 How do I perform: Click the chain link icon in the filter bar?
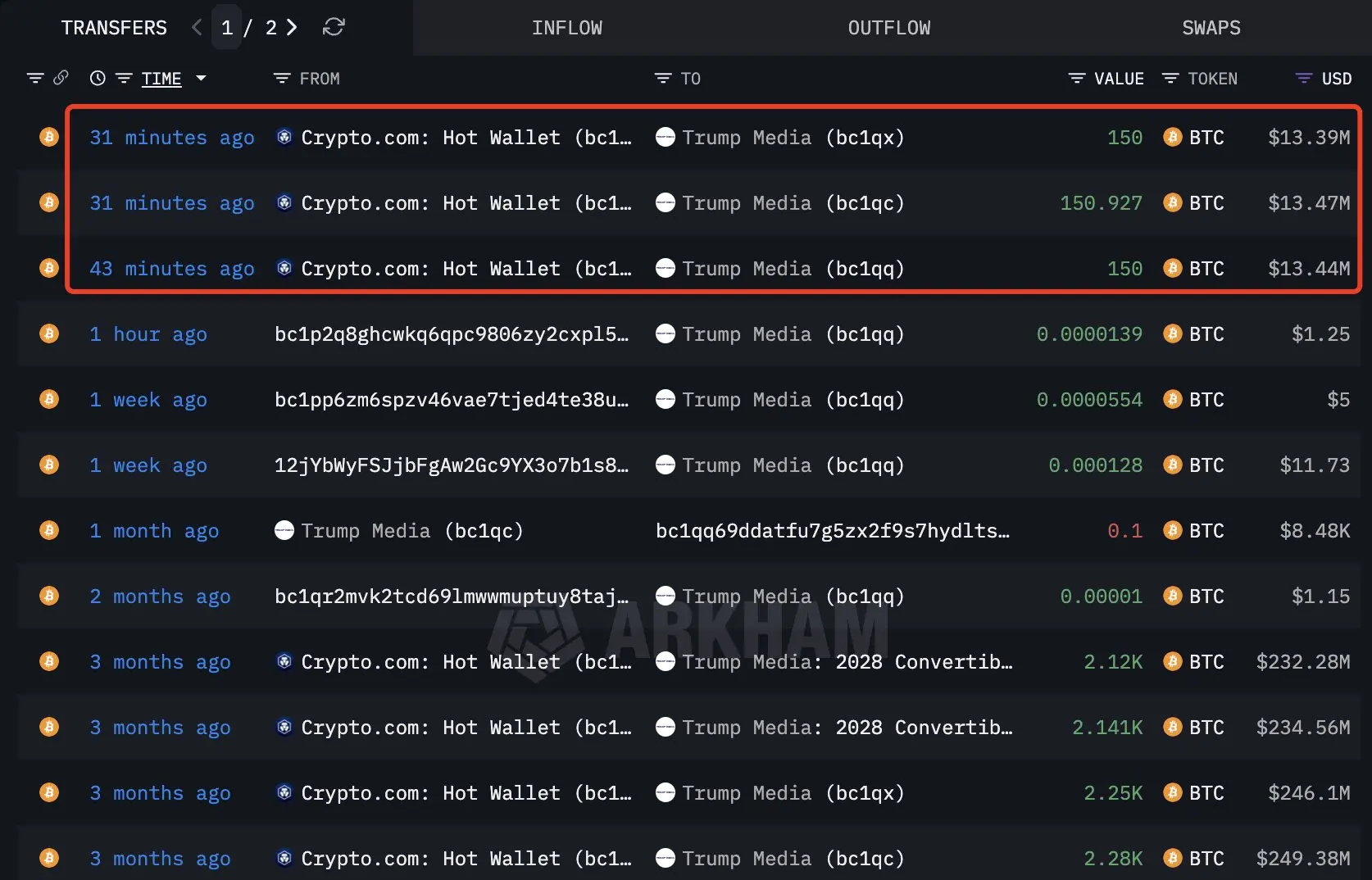[x=61, y=78]
